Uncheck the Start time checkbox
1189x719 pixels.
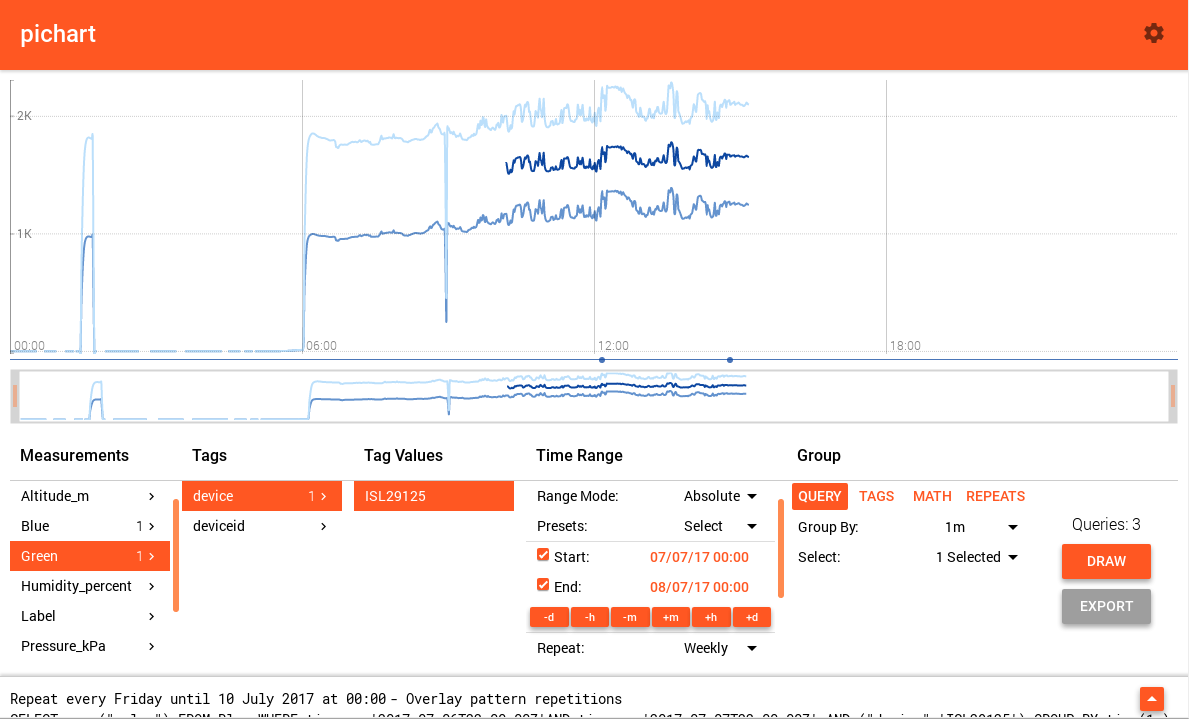(543, 555)
